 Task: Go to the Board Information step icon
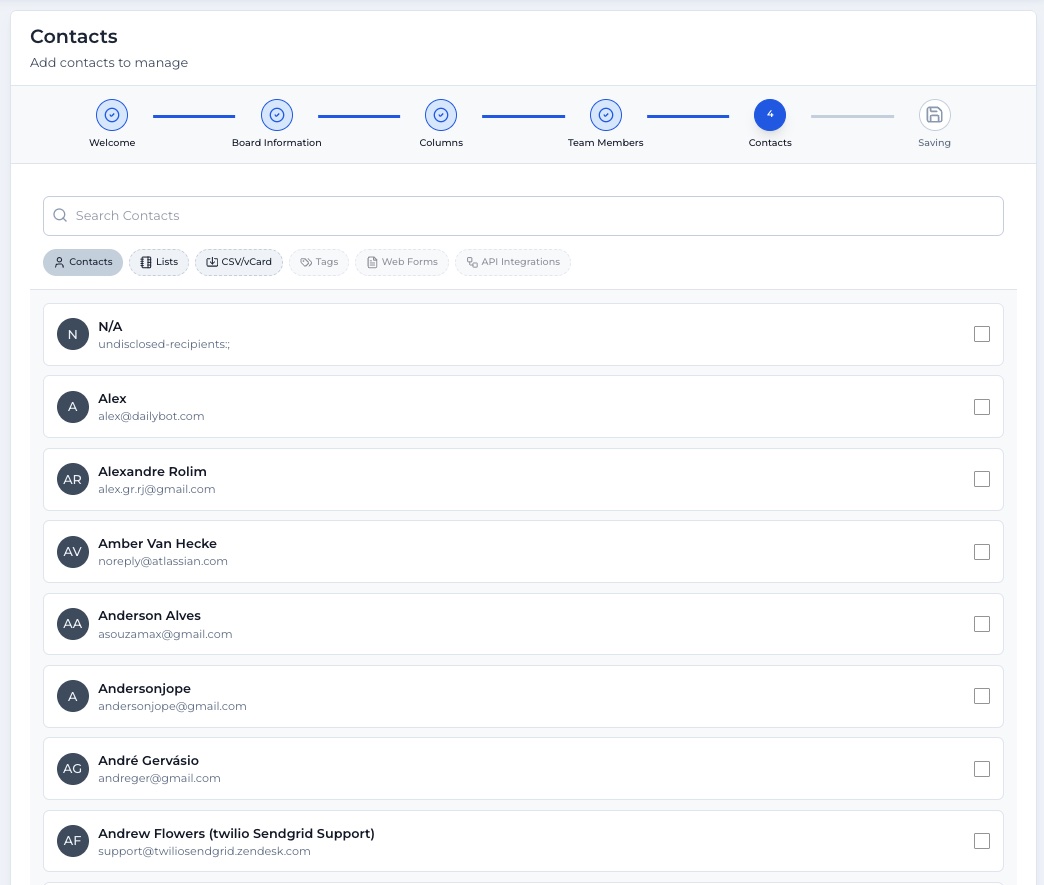pyautogui.click(x=277, y=115)
